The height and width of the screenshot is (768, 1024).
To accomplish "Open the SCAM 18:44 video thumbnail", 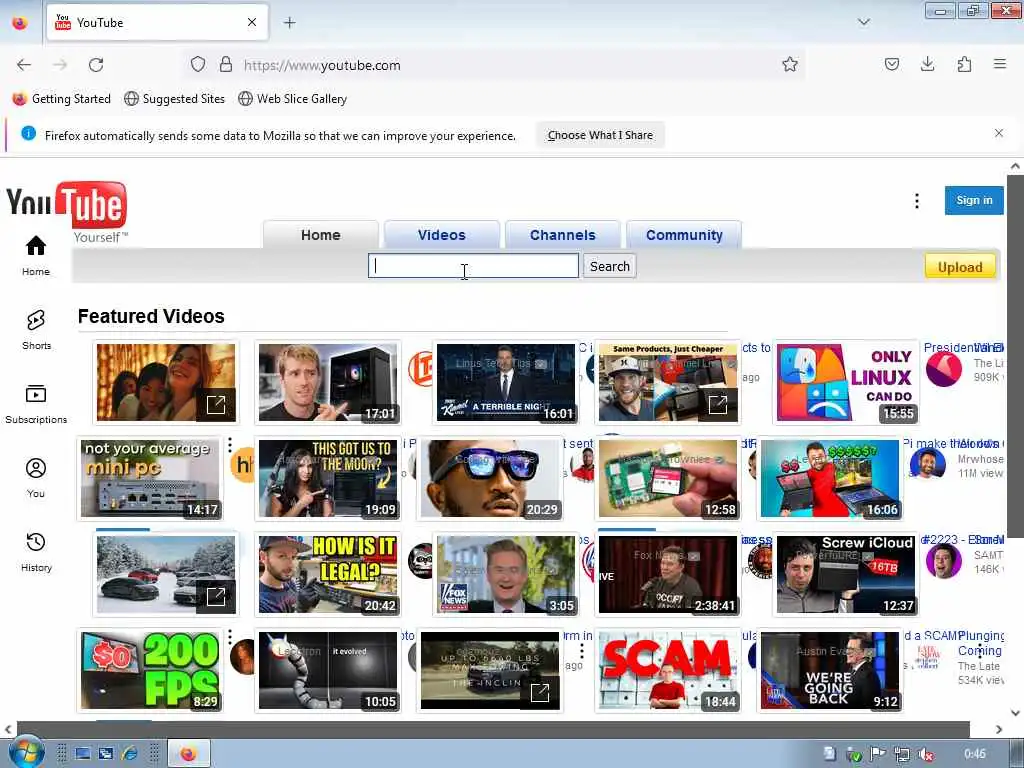I will [x=667, y=671].
